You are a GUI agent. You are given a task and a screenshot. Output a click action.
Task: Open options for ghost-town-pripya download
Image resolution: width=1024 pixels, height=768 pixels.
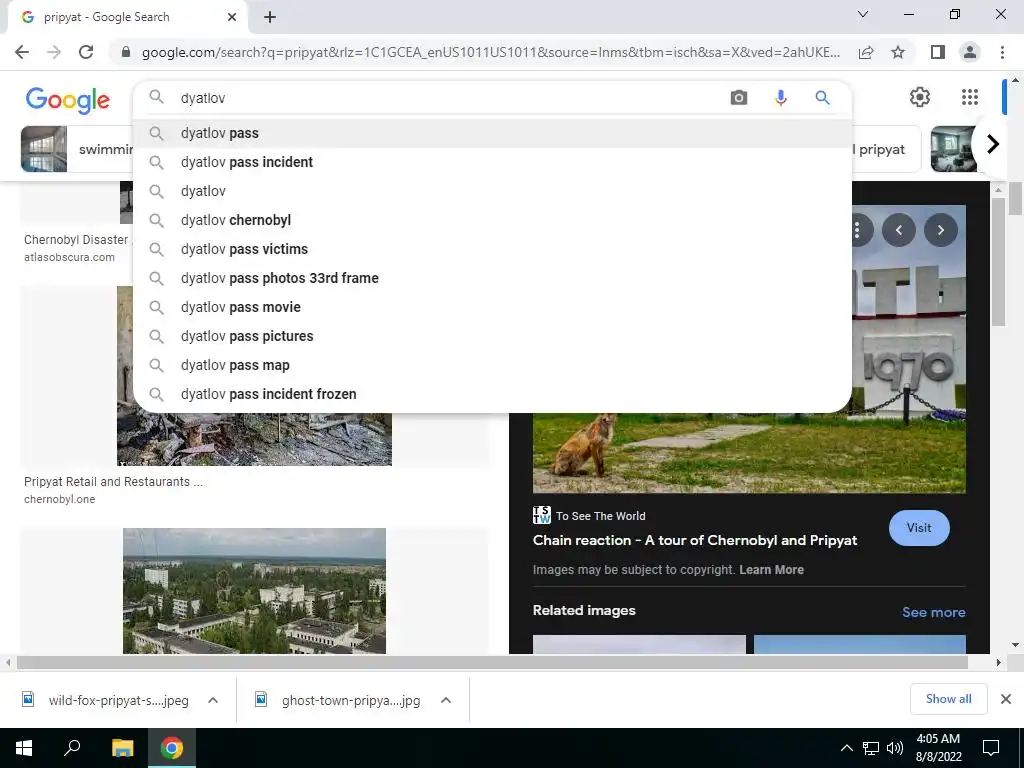click(x=446, y=700)
